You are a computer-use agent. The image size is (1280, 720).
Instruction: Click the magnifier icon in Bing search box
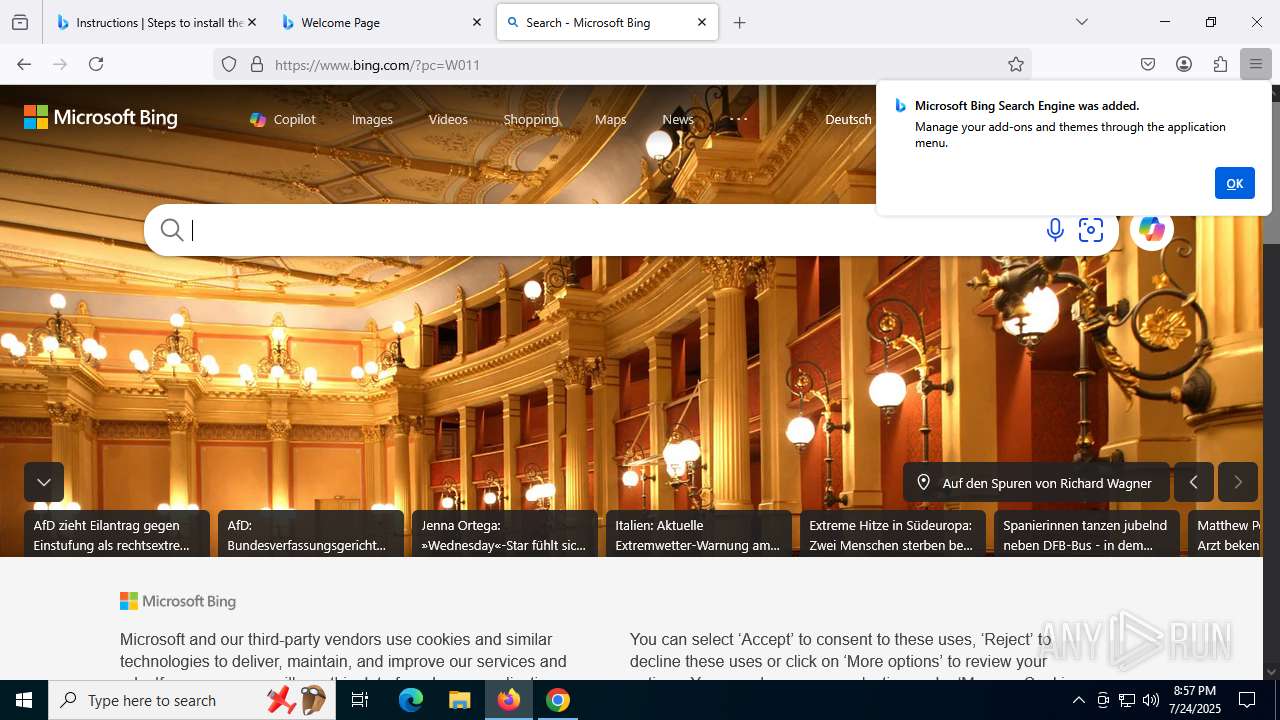(172, 230)
